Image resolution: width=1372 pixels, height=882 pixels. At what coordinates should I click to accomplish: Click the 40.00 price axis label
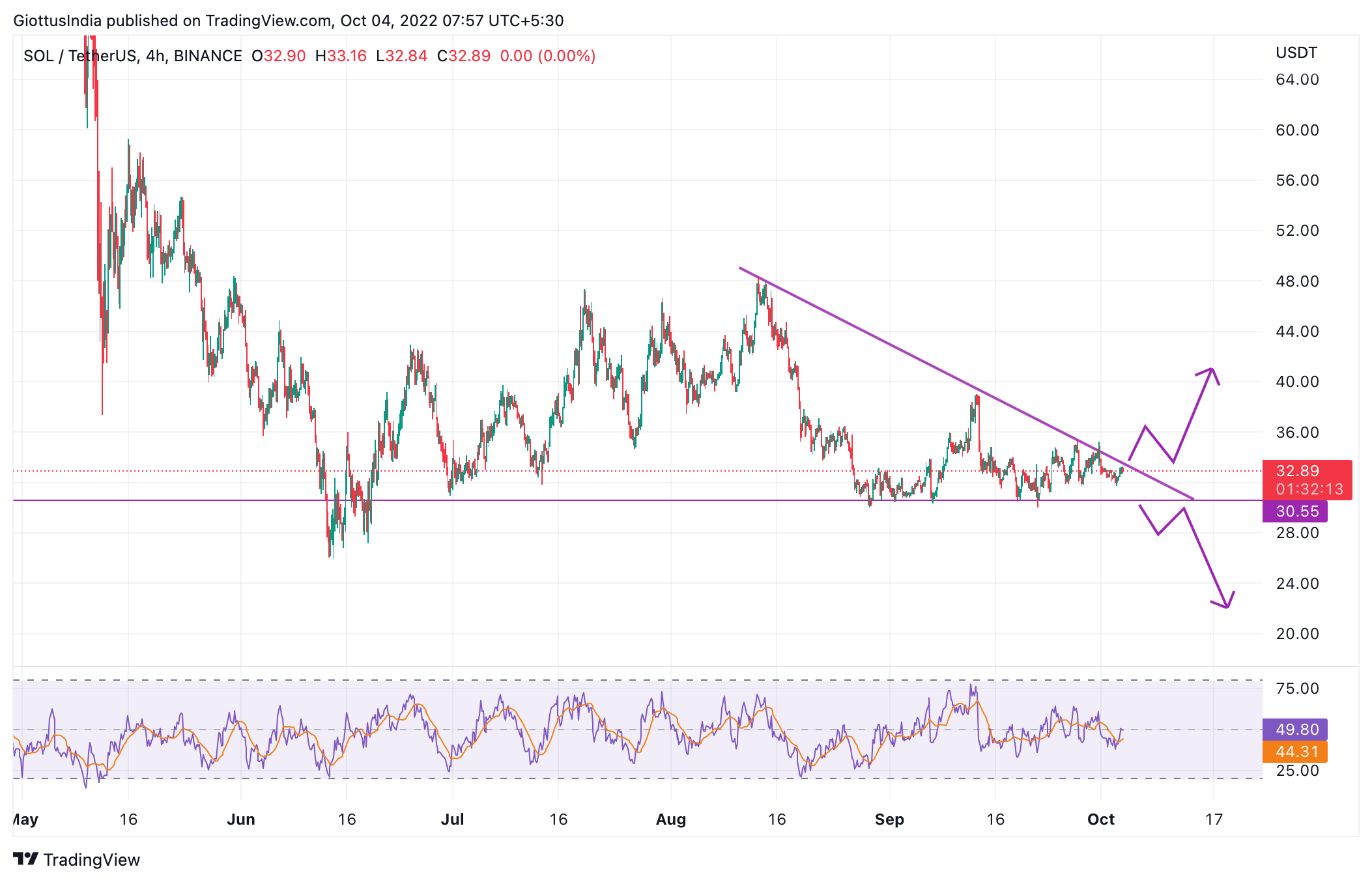pyautogui.click(x=1298, y=382)
